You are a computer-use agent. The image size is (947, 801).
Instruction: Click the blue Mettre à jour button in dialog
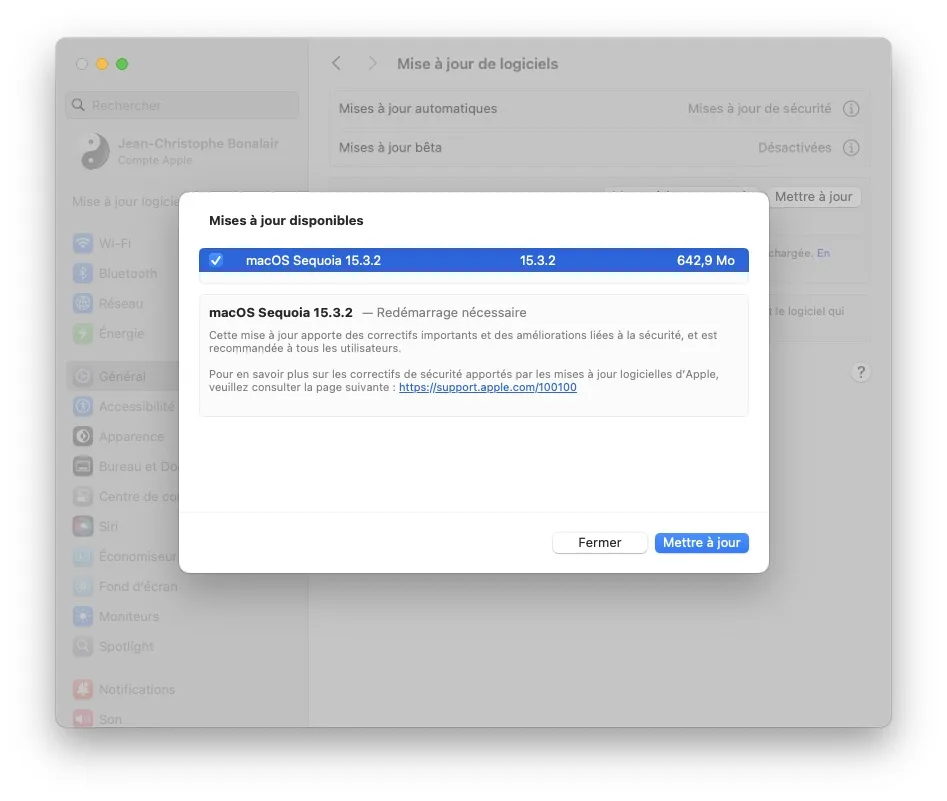pos(701,542)
